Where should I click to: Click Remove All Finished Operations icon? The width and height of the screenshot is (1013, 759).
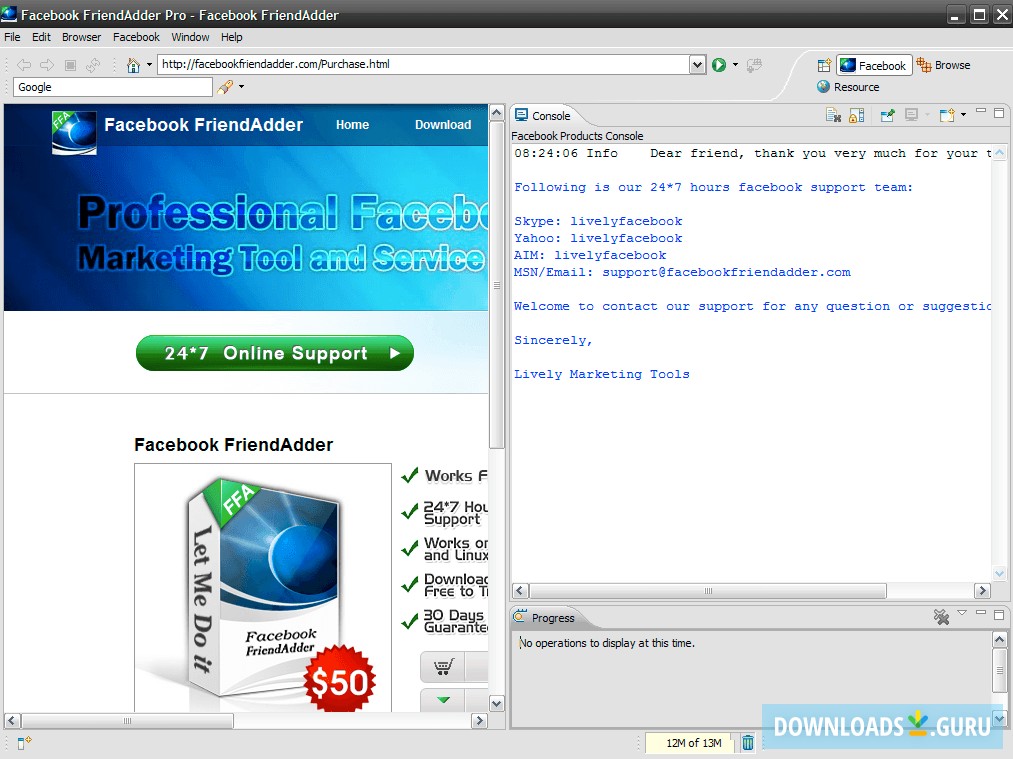(x=941, y=617)
